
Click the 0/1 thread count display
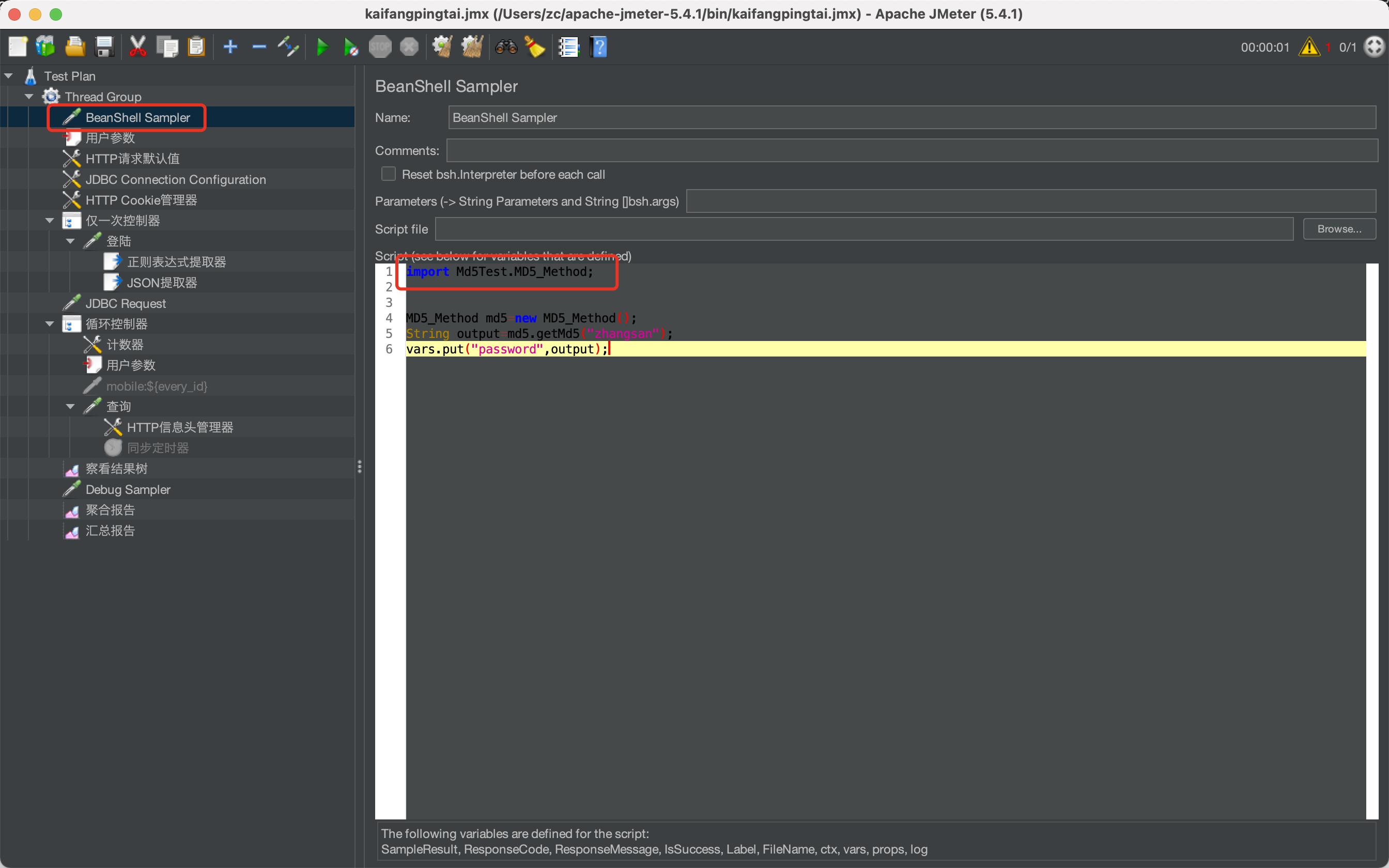(x=1348, y=47)
